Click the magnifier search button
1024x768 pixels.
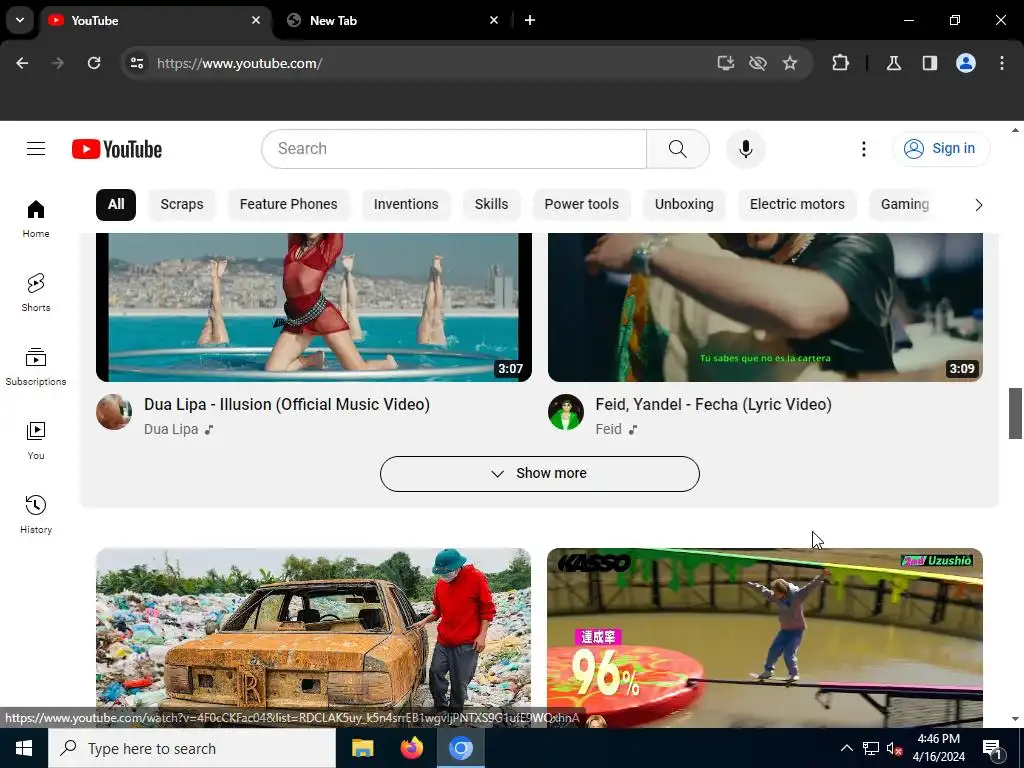tap(678, 149)
